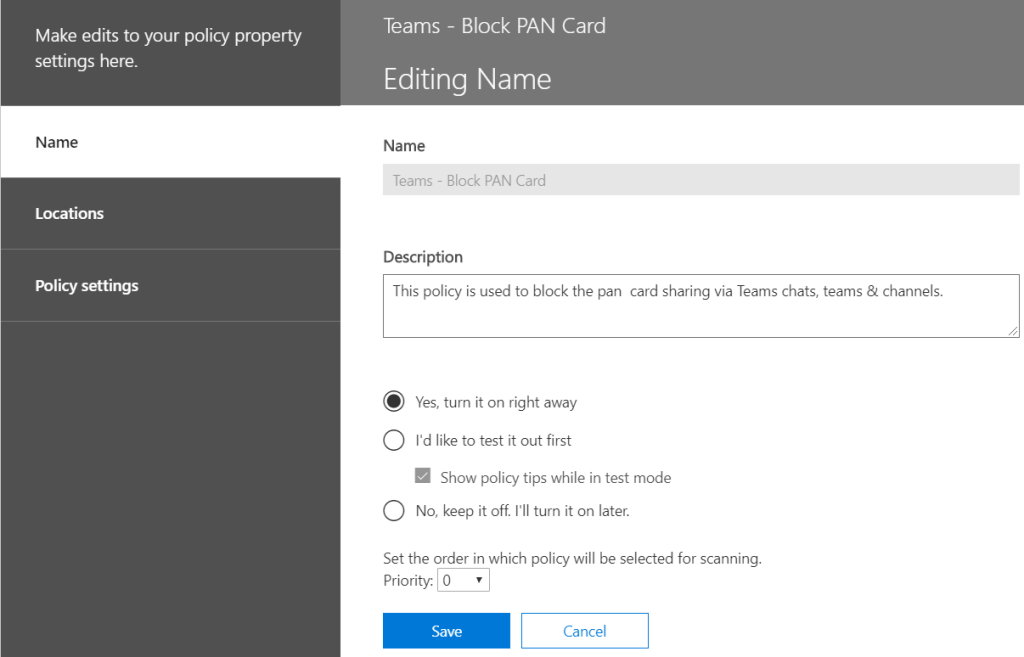The width and height of the screenshot is (1024, 657).
Task: Click the "Name" label above the field
Action: [x=404, y=146]
